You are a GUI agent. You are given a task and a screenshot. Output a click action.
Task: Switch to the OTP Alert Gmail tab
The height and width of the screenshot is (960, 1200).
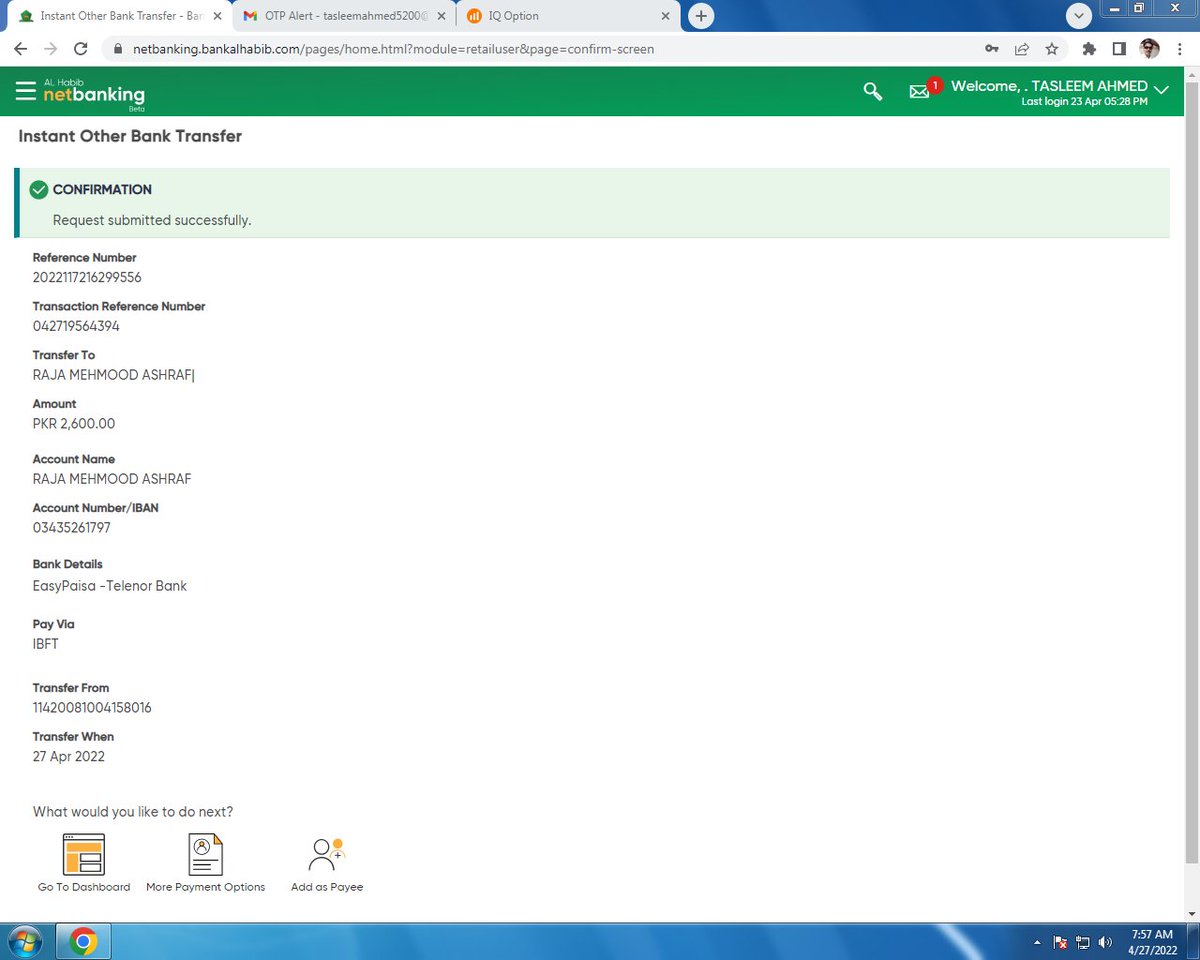(x=344, y=16)
